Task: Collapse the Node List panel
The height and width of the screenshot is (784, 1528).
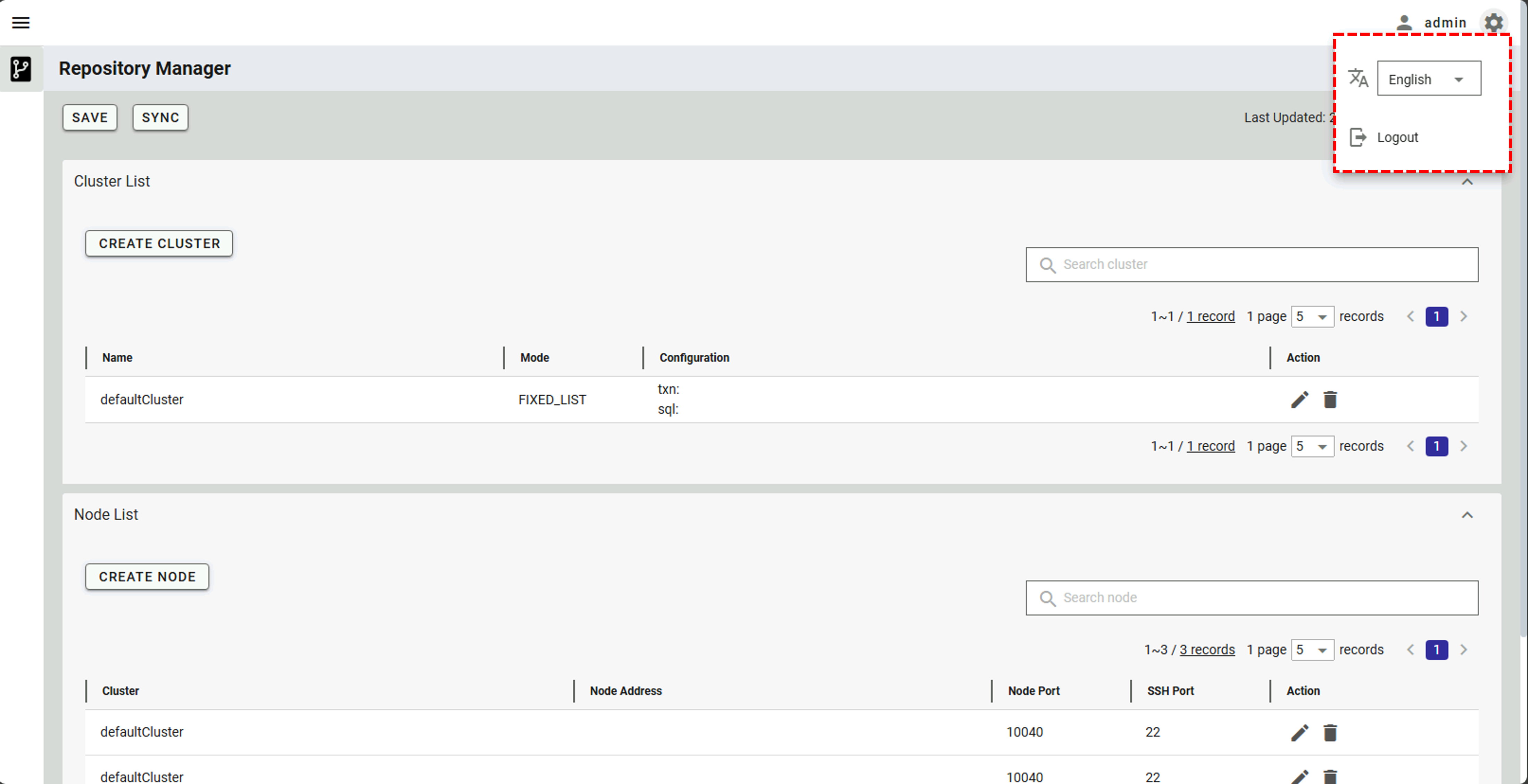Action: click(1467, 515)
